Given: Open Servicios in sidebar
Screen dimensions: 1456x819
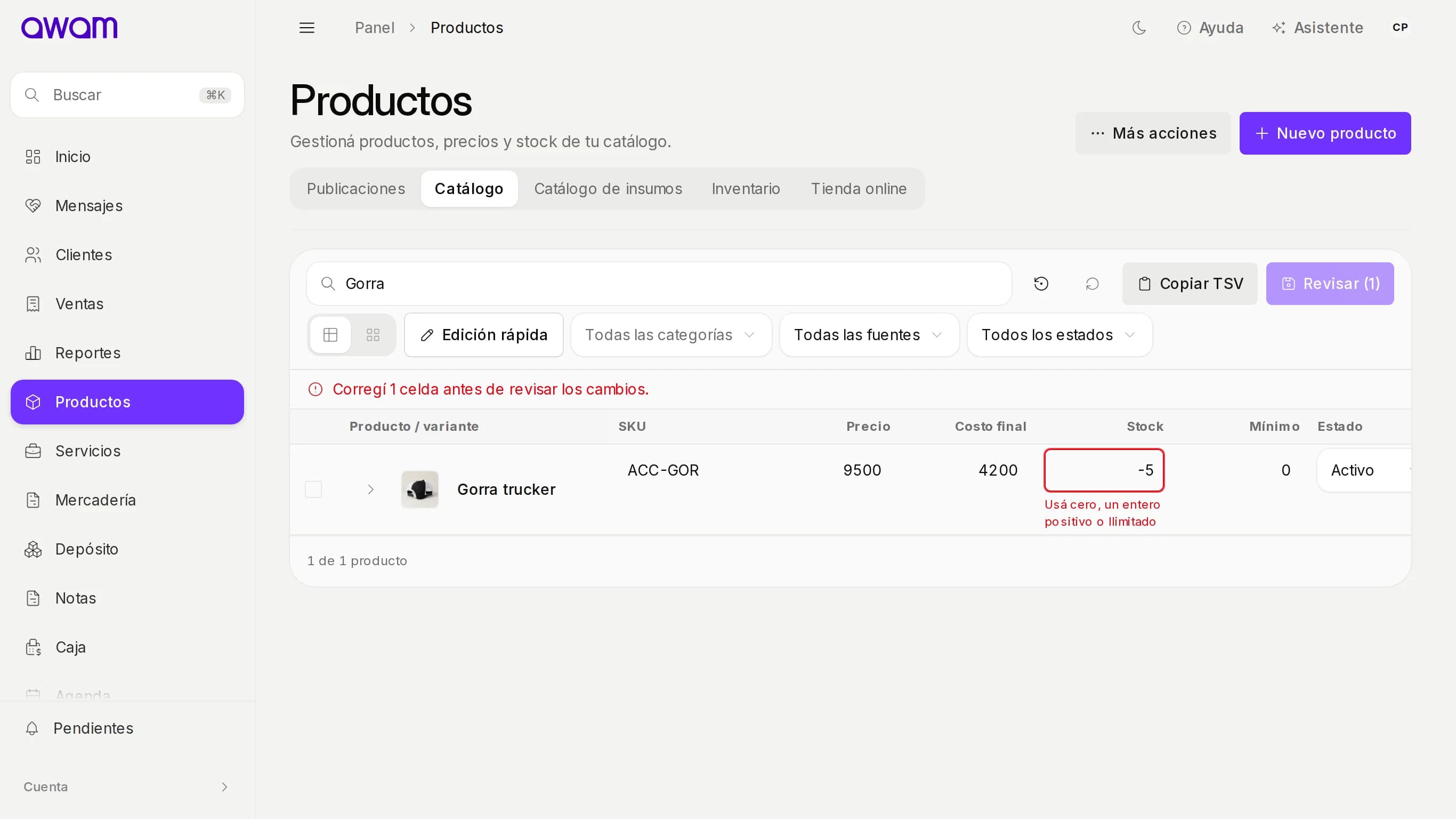Looking at the screenshot, I should [x=127, y=451].
